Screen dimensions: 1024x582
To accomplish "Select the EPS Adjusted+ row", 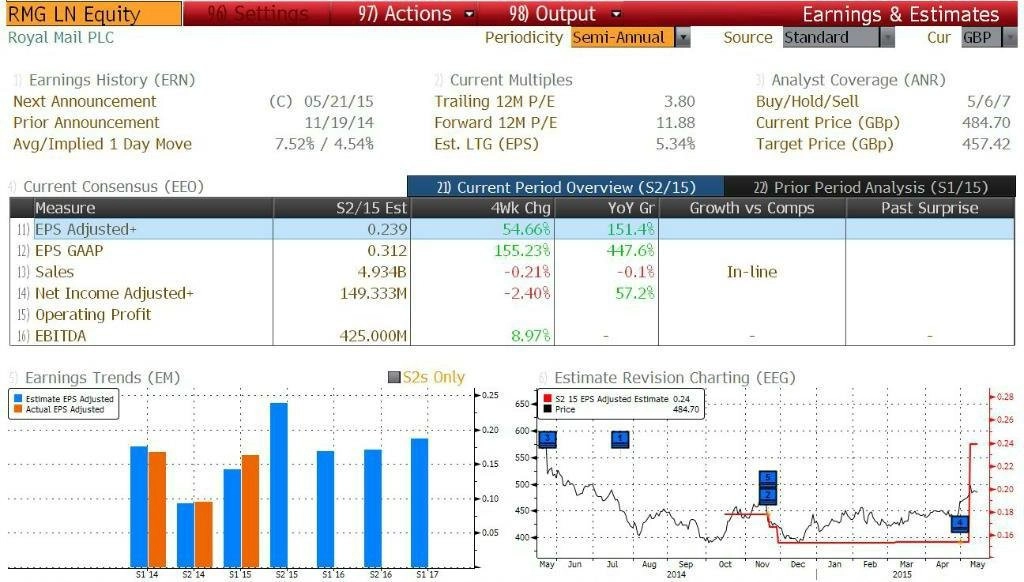I will click(x=512, y=229).
